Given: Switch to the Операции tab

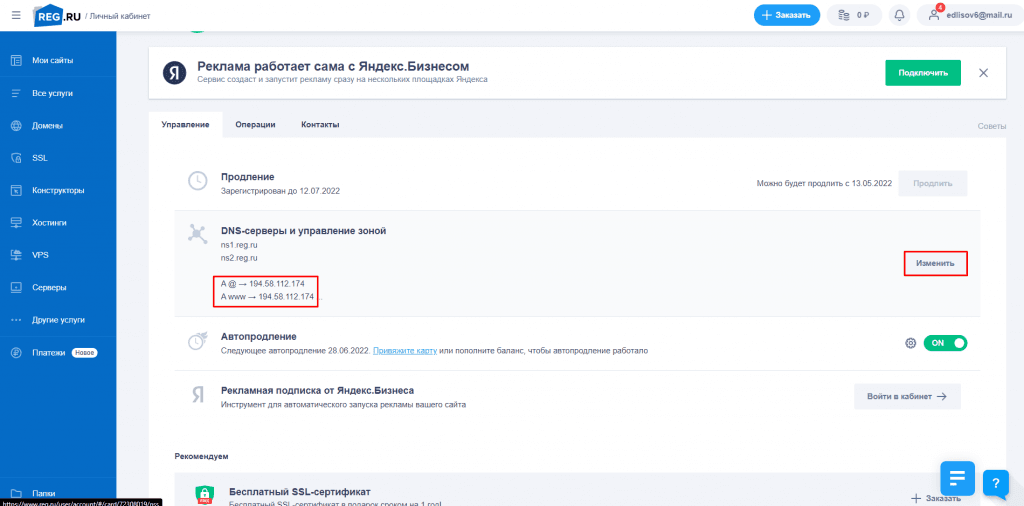Looking at the screenshot, I should click(255, 125).
